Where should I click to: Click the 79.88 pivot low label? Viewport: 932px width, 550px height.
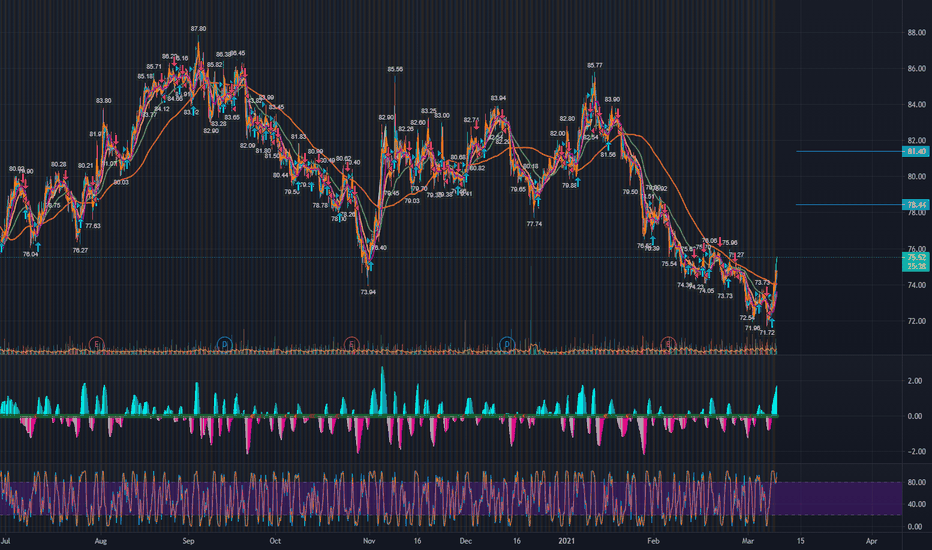(569, 186)
